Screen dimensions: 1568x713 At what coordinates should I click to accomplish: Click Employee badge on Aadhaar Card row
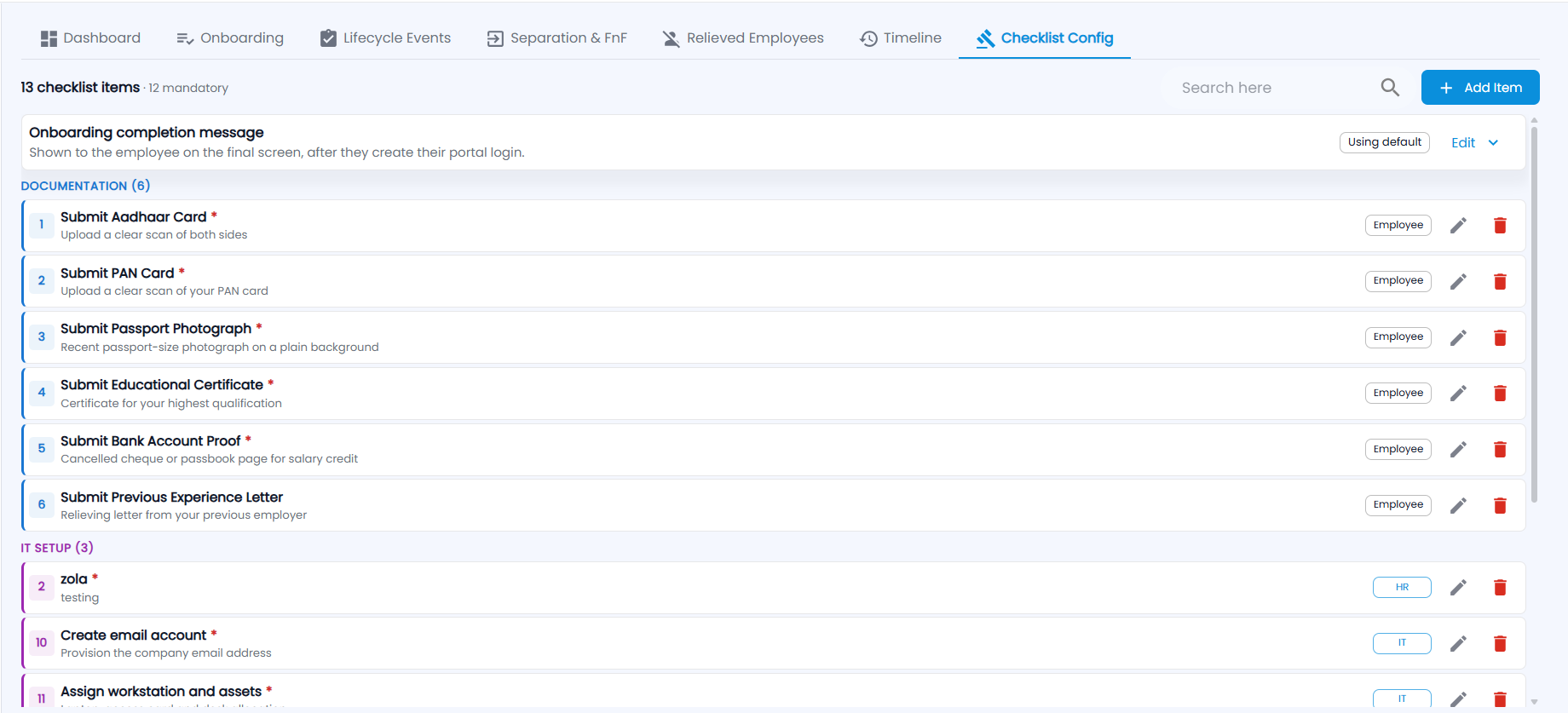point(1398,225)
